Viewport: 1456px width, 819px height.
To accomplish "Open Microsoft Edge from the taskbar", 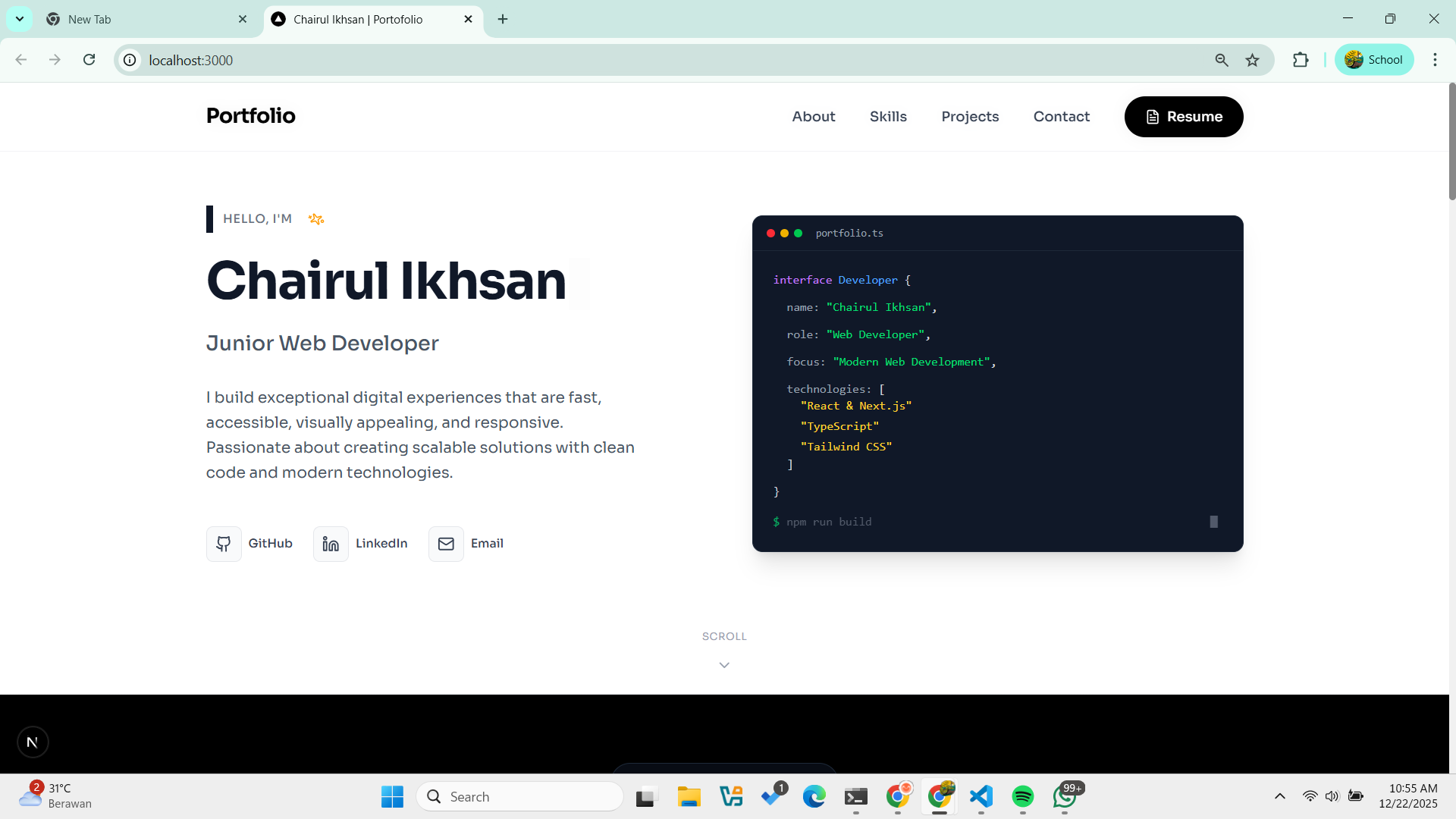I will pos(814,797).
